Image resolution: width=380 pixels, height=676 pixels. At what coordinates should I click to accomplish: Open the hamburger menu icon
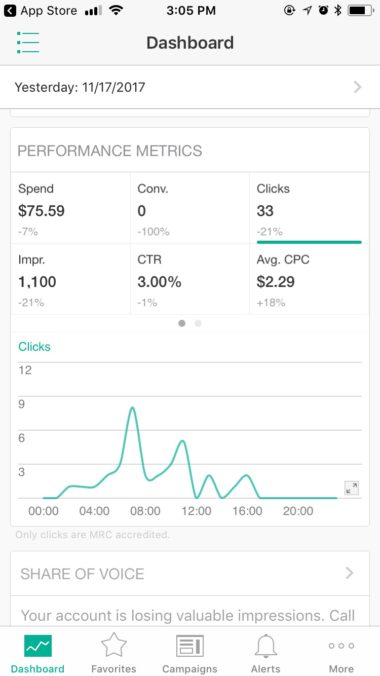tap(28, 43)
